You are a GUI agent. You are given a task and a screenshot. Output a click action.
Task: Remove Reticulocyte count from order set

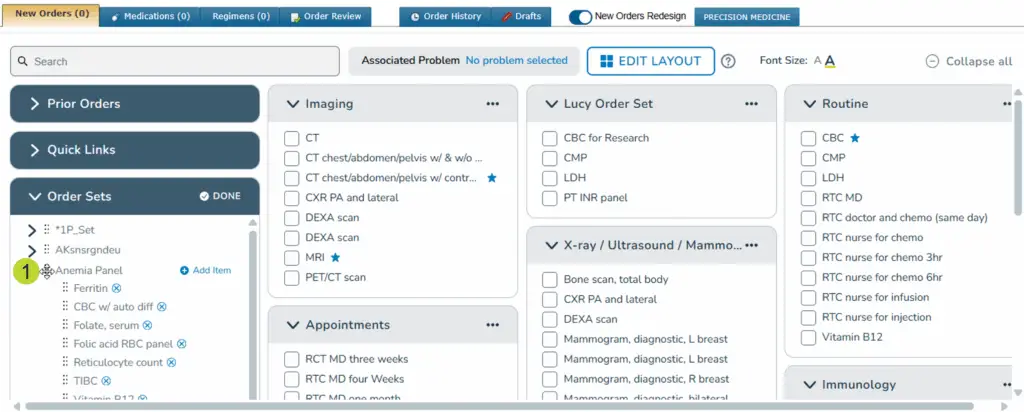[x=171, y=362]
